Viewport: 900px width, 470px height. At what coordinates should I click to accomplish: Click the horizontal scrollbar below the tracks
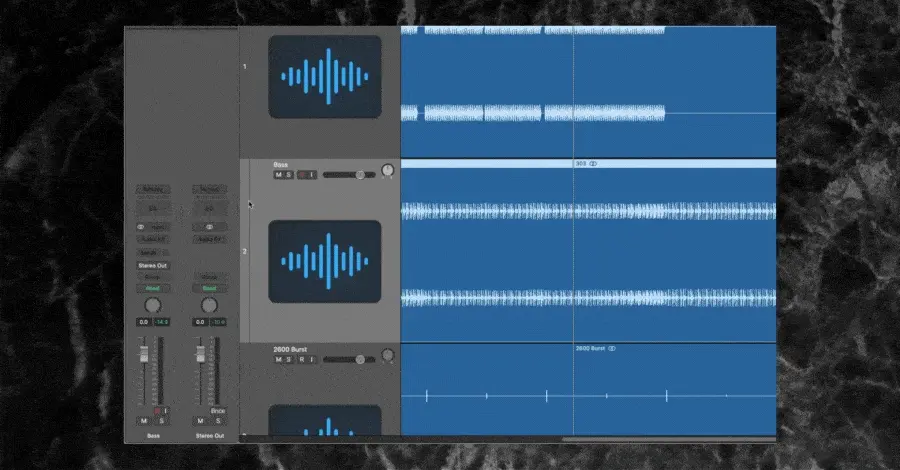point(669,440)
